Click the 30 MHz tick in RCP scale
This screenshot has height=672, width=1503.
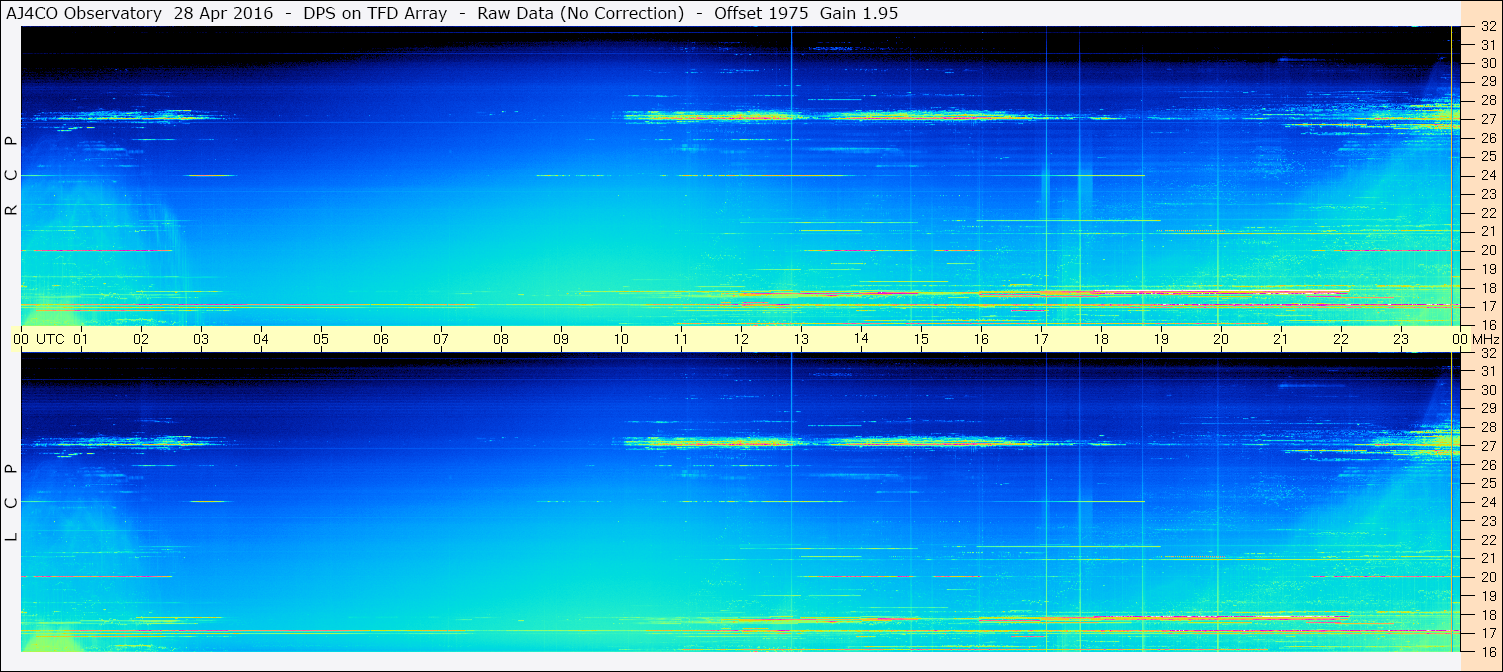click(1487, 63)
